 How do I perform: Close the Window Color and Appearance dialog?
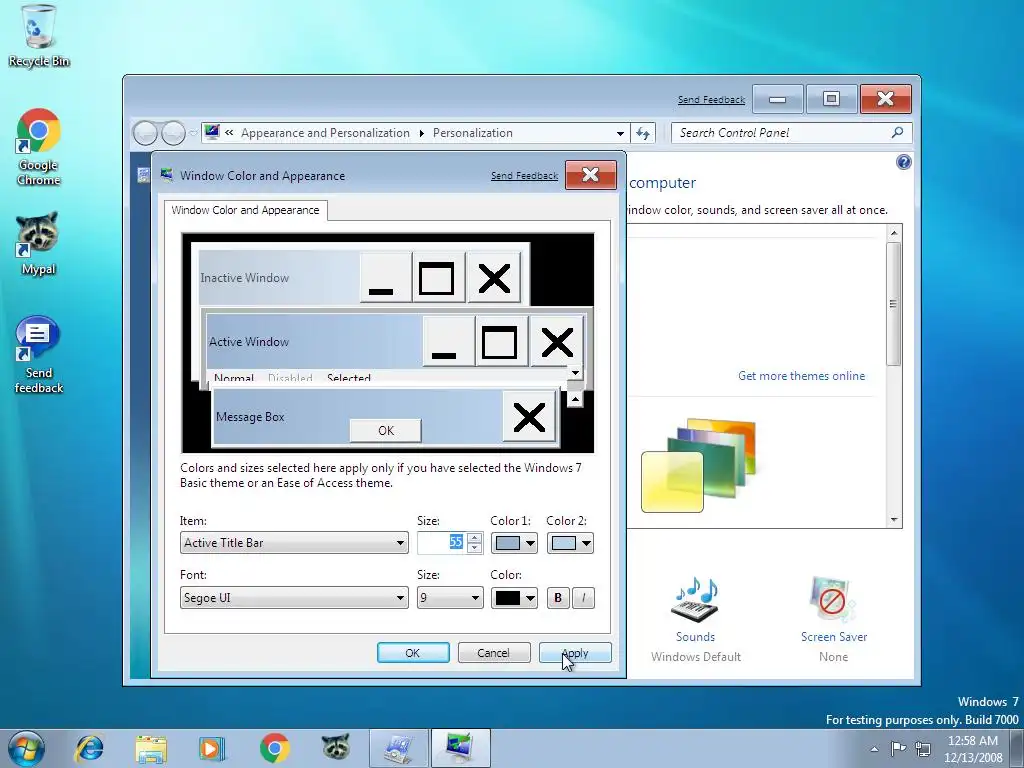[590, 174]
